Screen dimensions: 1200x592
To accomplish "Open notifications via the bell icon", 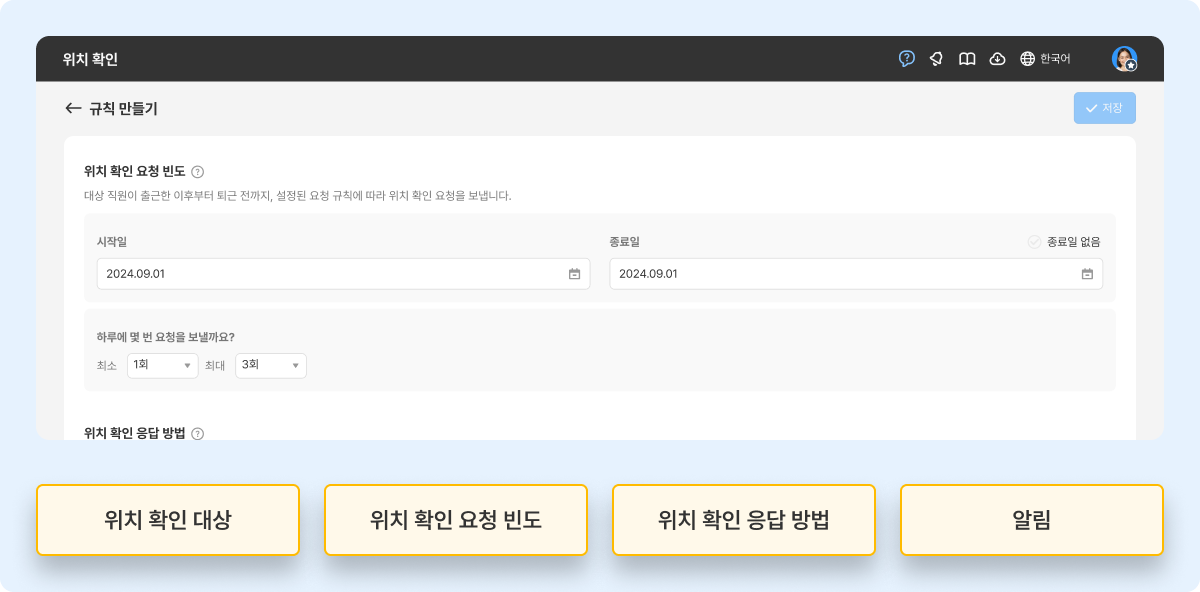I will pos(936,59).
